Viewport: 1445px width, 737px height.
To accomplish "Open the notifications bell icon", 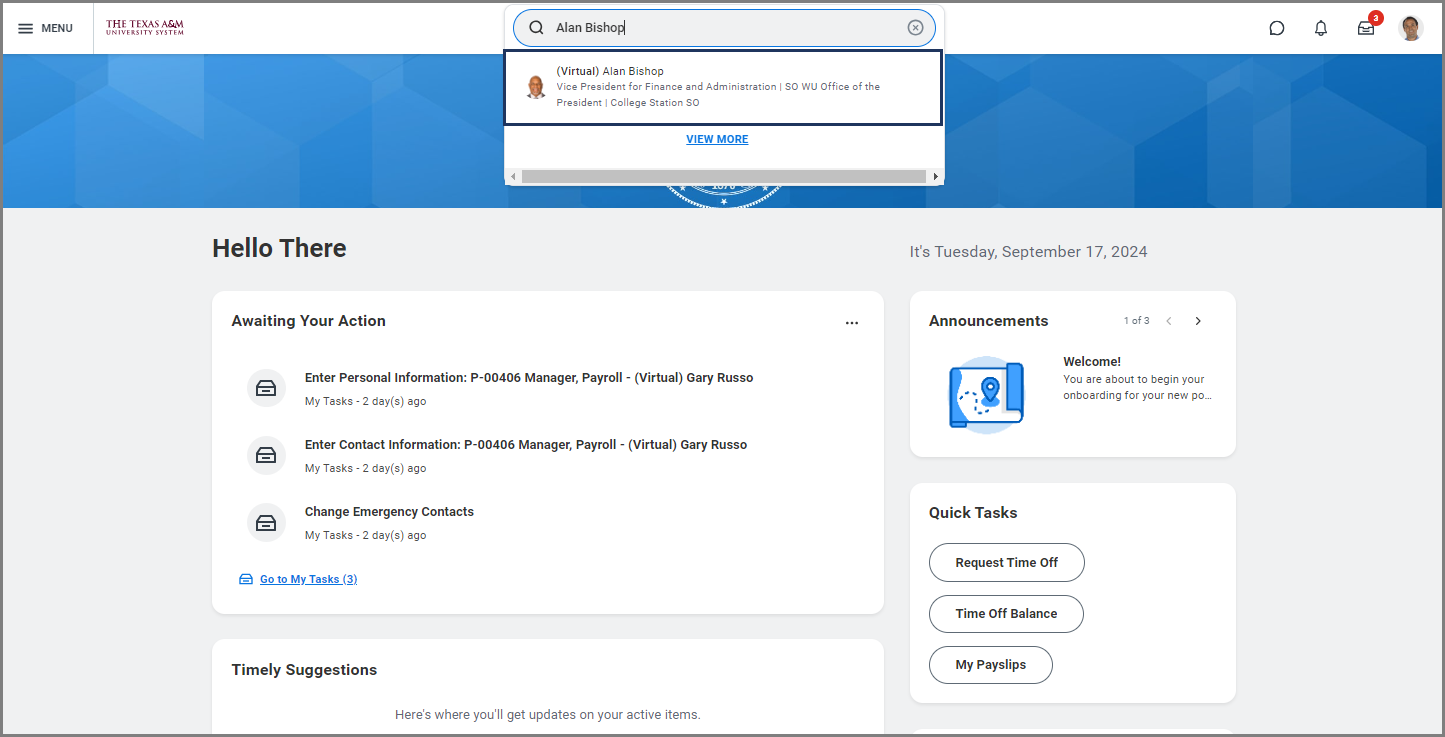I will click(x=1321, y=28).
